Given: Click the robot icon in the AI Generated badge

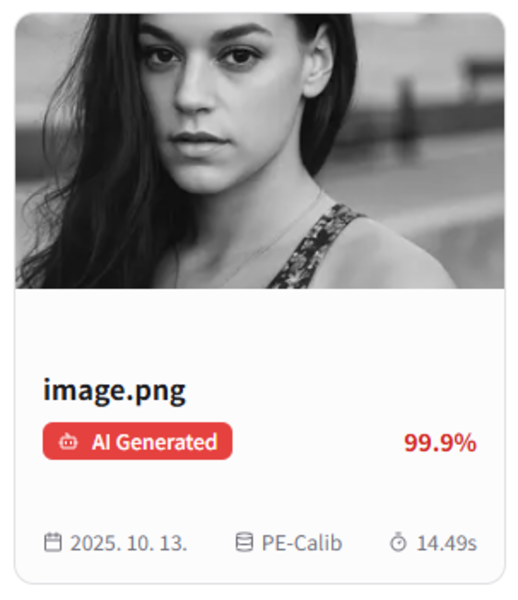Looking at the screenshot, I should pyautogui.click(x=68, y=442).
